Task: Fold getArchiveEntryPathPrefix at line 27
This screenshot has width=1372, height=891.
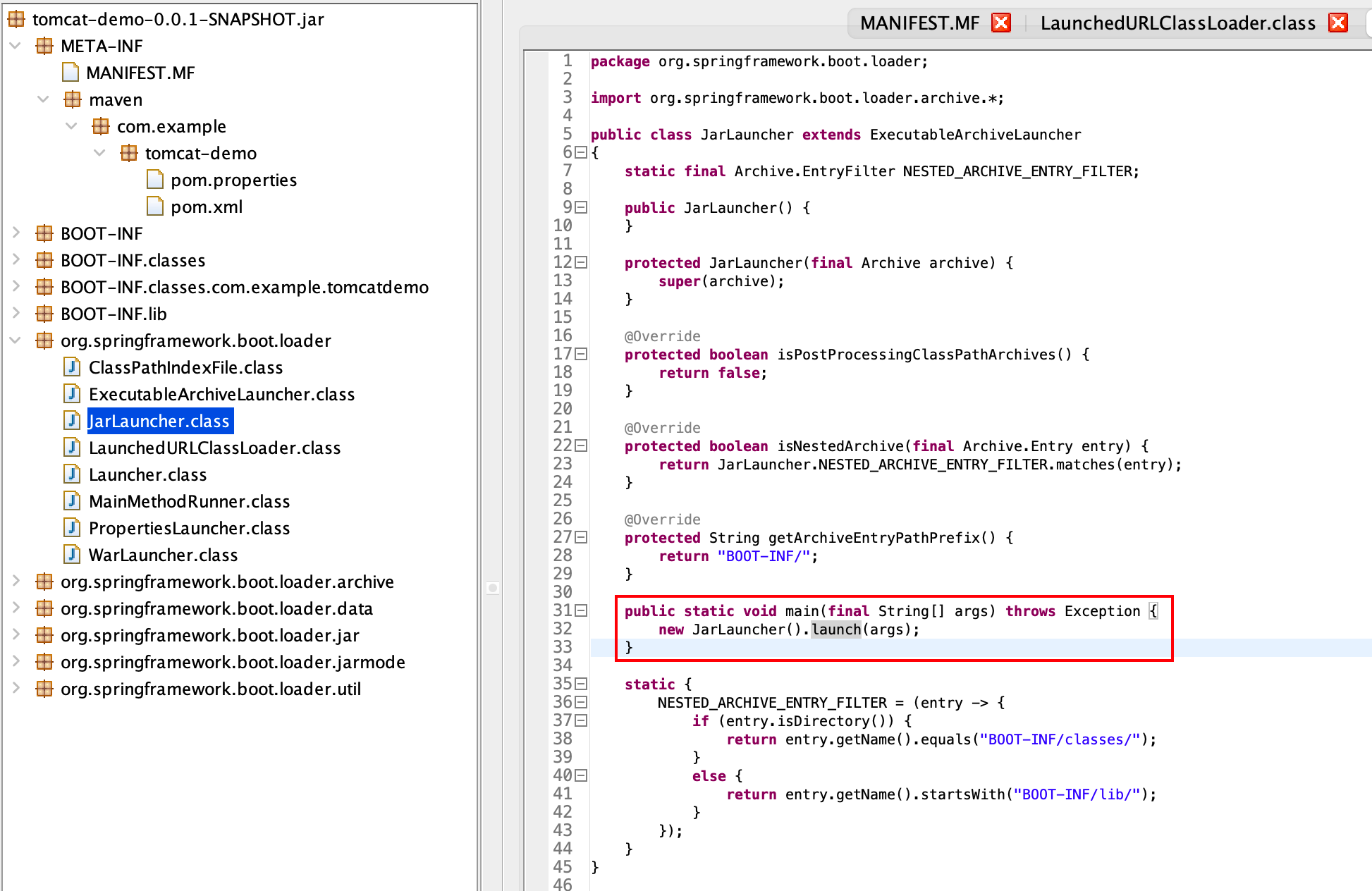Action: tap(581, 537)
